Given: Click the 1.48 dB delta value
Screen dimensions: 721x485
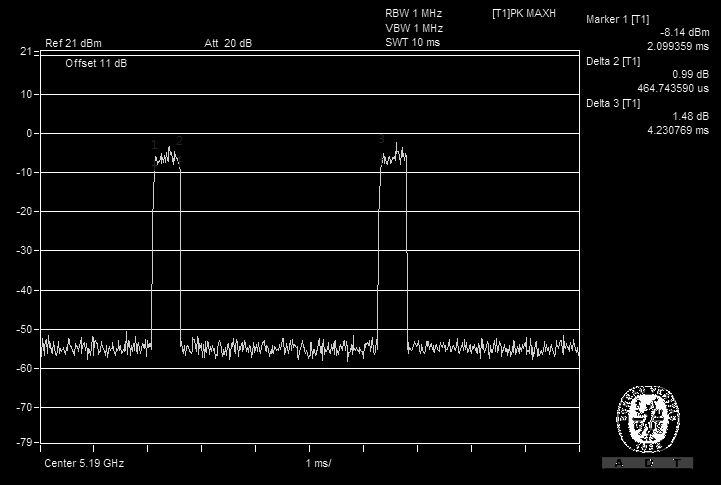Looking at the screenshot, I should [x=690, y=116].
